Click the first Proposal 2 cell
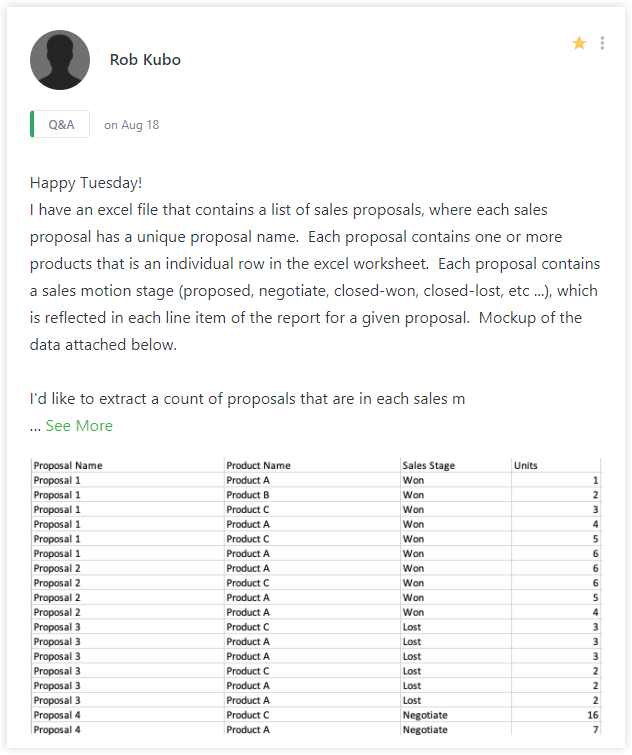The image size is (632, 755). (x=57, y=568)
